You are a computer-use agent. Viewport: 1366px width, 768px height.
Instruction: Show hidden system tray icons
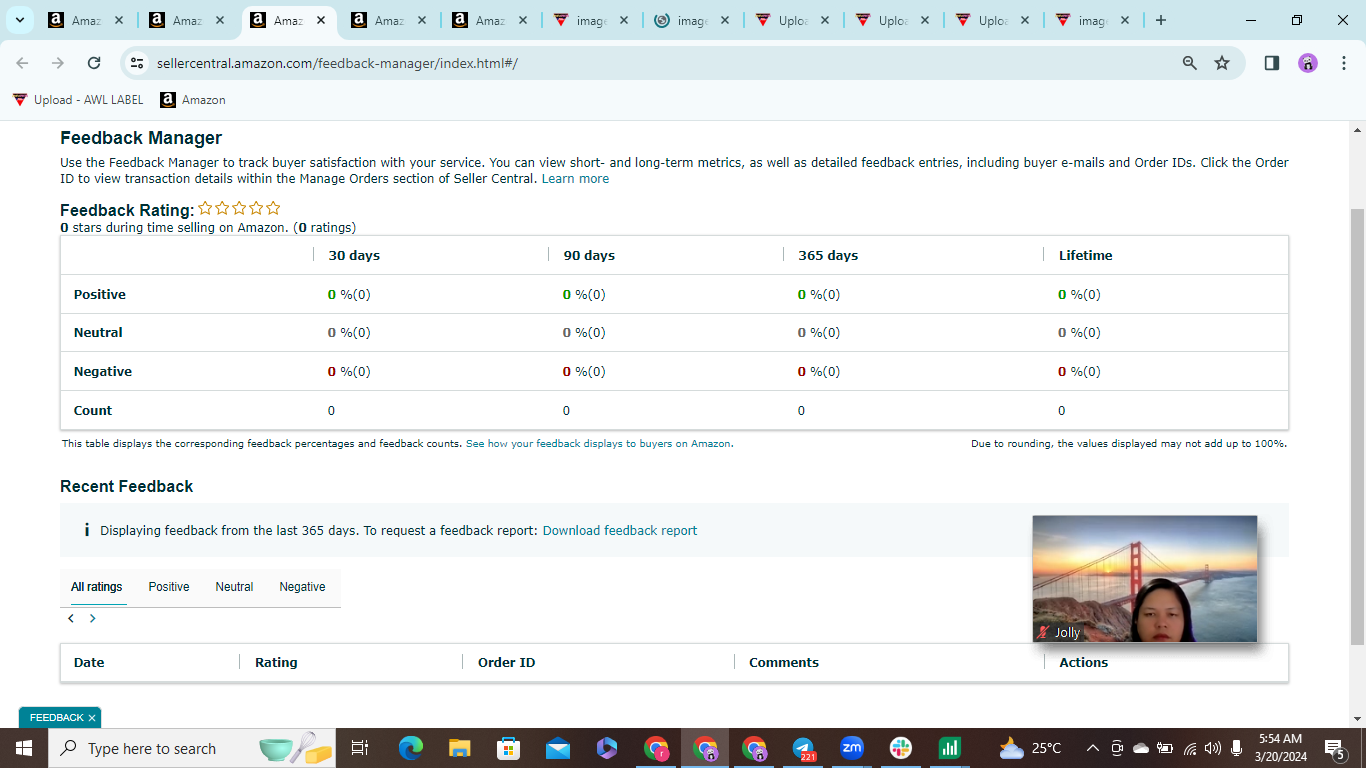tap(1093, 748)
